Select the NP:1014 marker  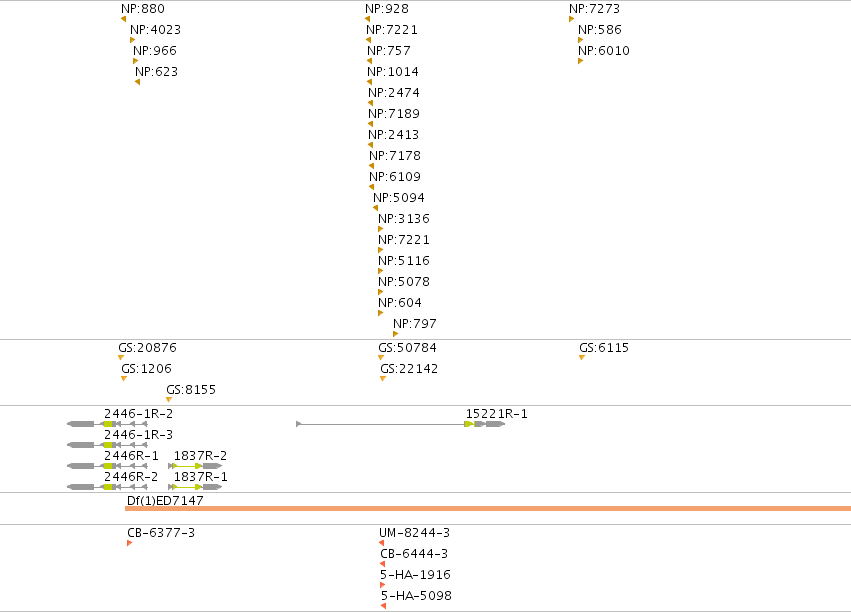point(370,82)
